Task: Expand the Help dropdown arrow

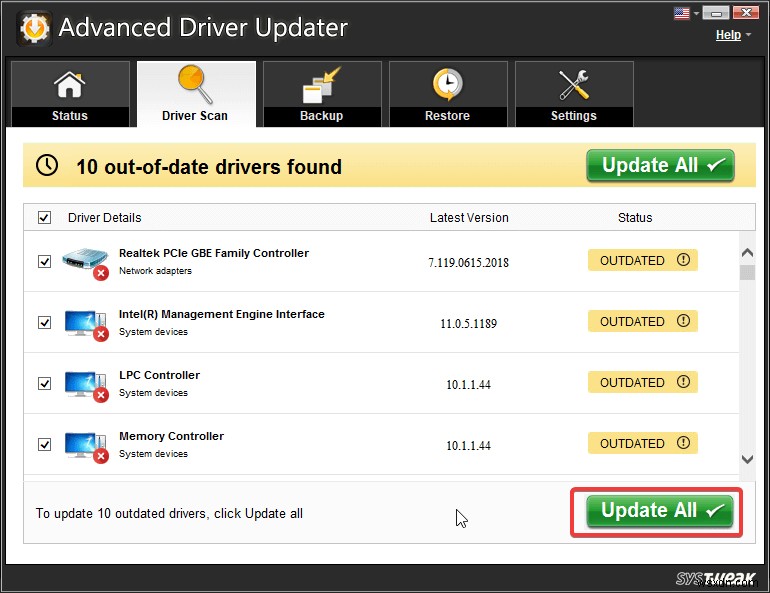Action: (748, 35)
